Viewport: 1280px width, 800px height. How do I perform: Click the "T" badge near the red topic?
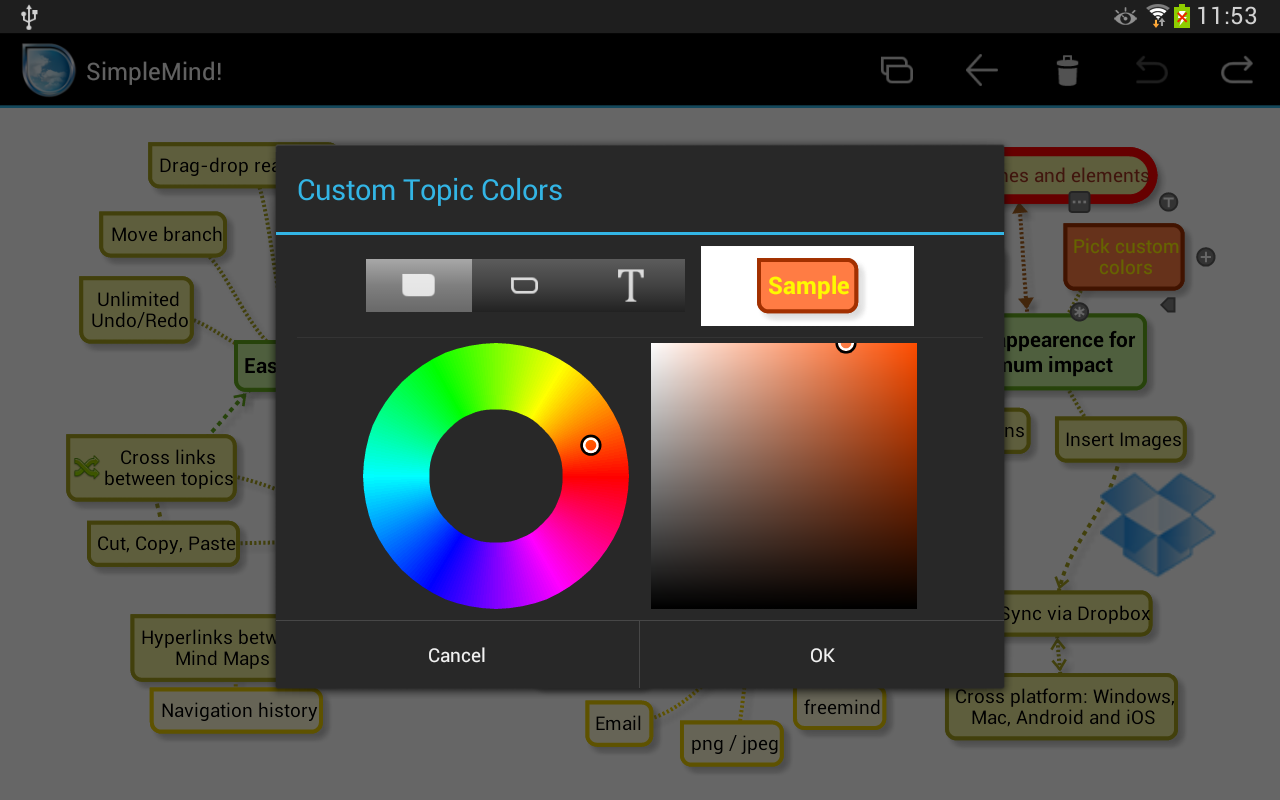point(1168,202)
